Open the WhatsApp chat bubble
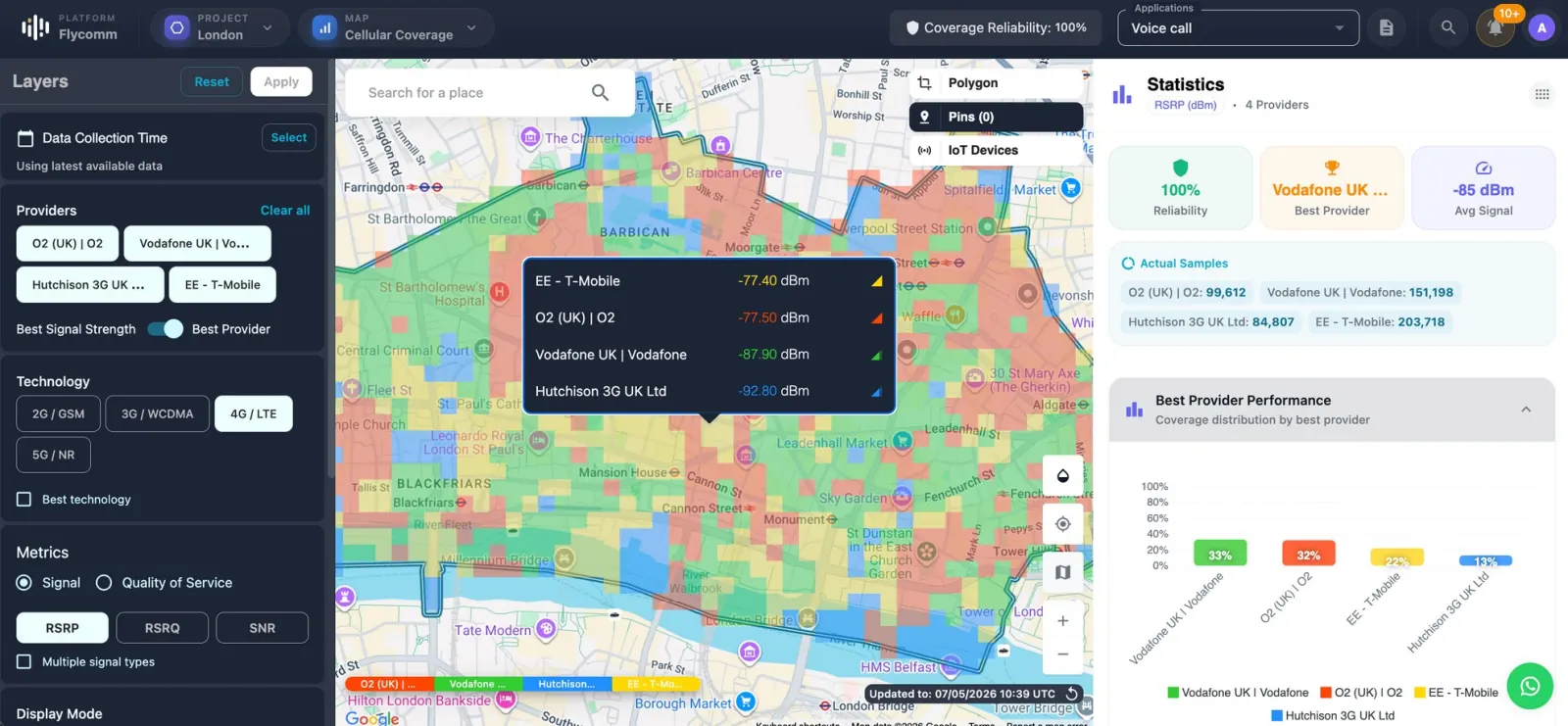1568x726 pixels. [1530, 686]
